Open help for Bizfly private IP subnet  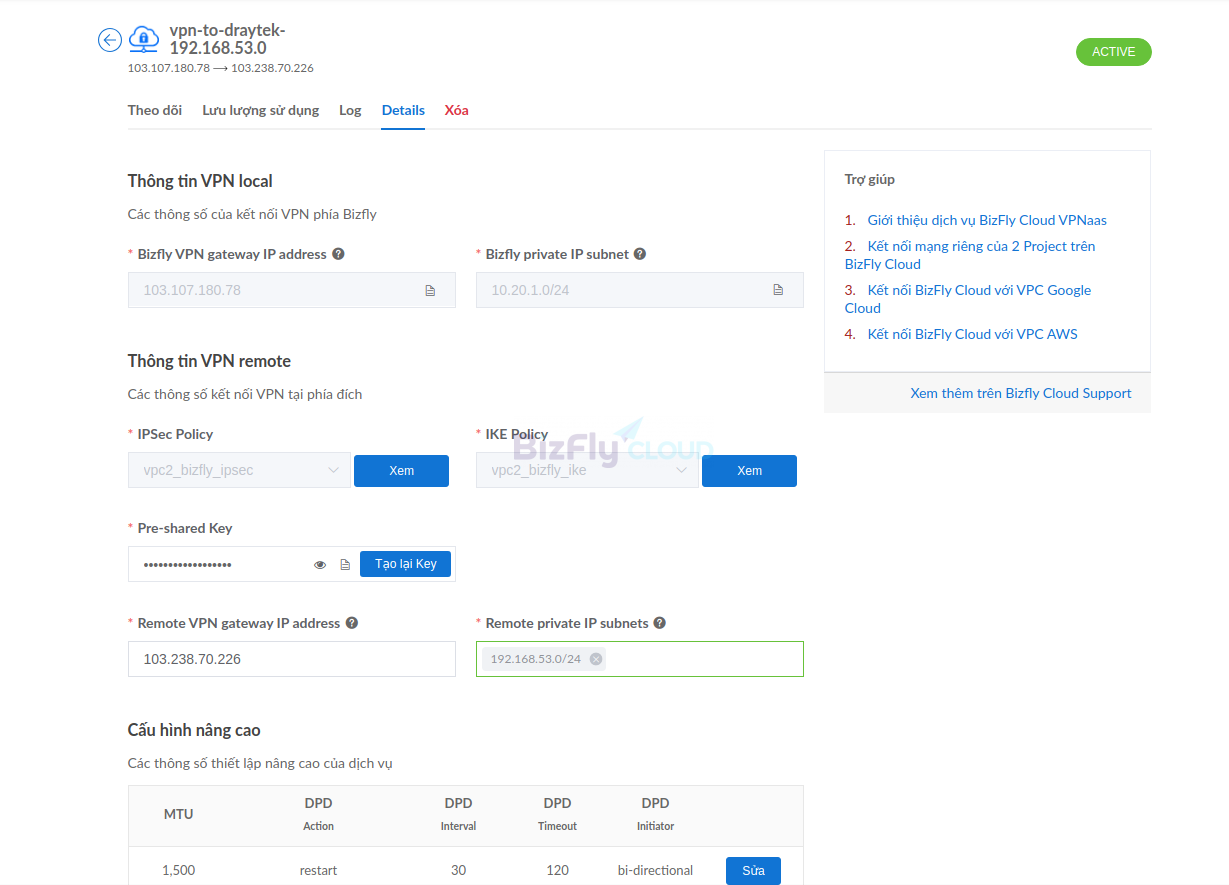[640, 254]
